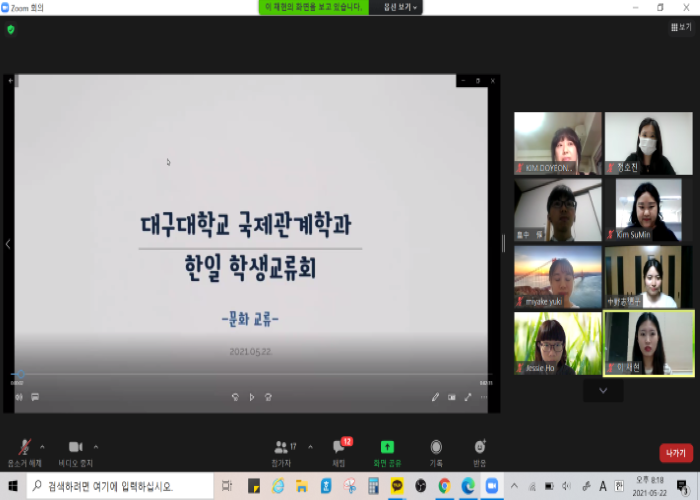Open the 옵션 보기 dropdown at top

401,7
